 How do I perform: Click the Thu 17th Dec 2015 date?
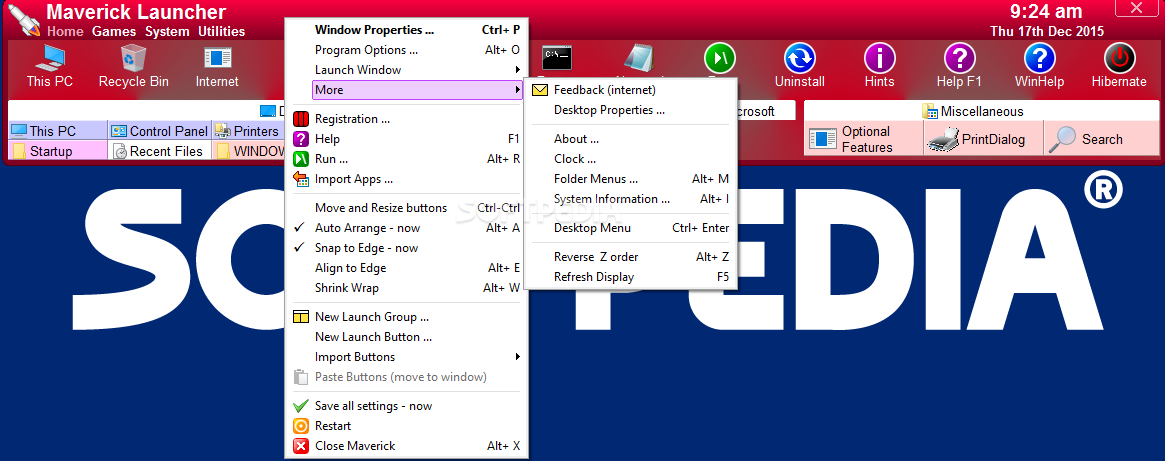click(x=1047, y=31)
